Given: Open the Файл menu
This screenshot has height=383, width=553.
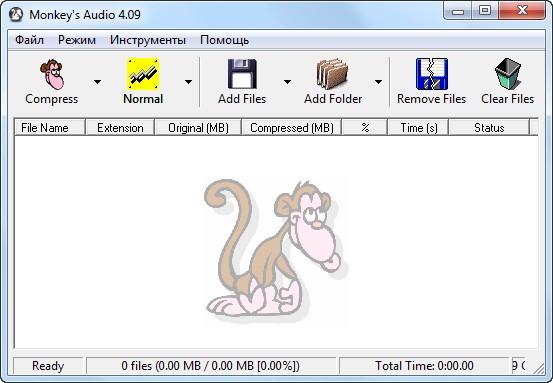Looking at the screenshot, I should coord(30,40).
